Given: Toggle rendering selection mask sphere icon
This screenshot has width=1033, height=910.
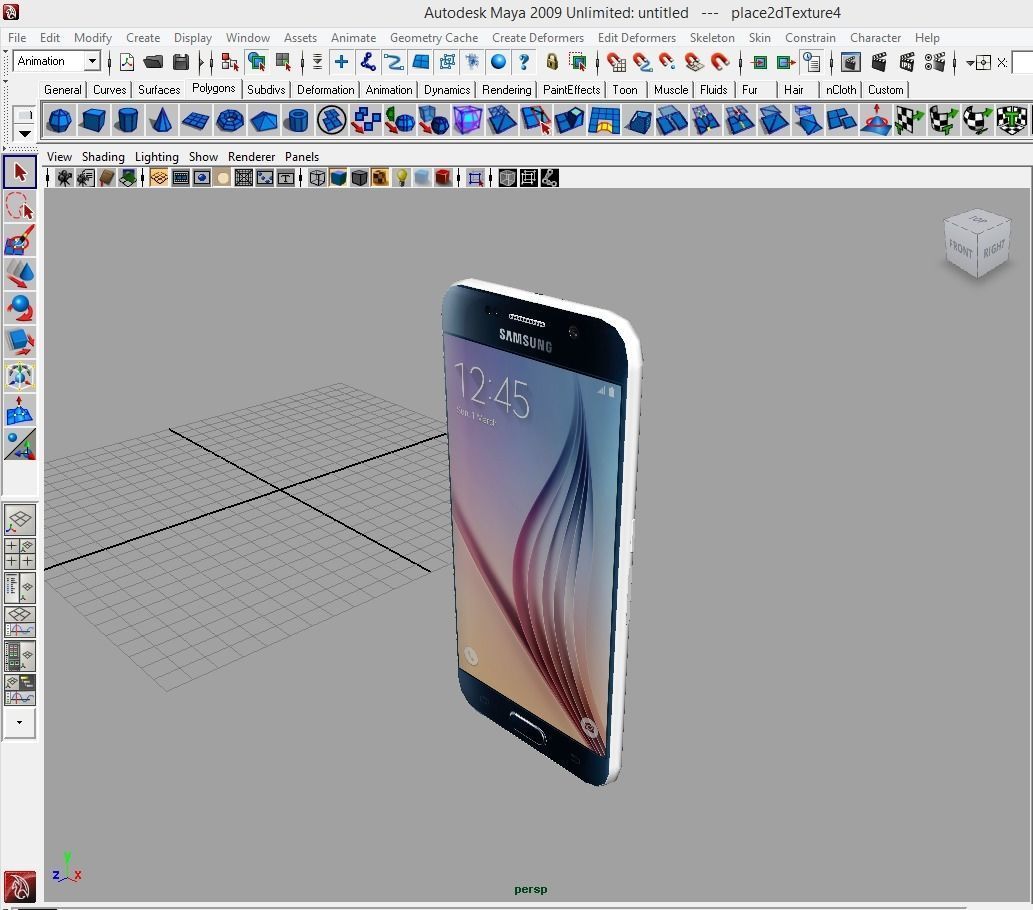Looking at the screenshot, I should (499, 63).
